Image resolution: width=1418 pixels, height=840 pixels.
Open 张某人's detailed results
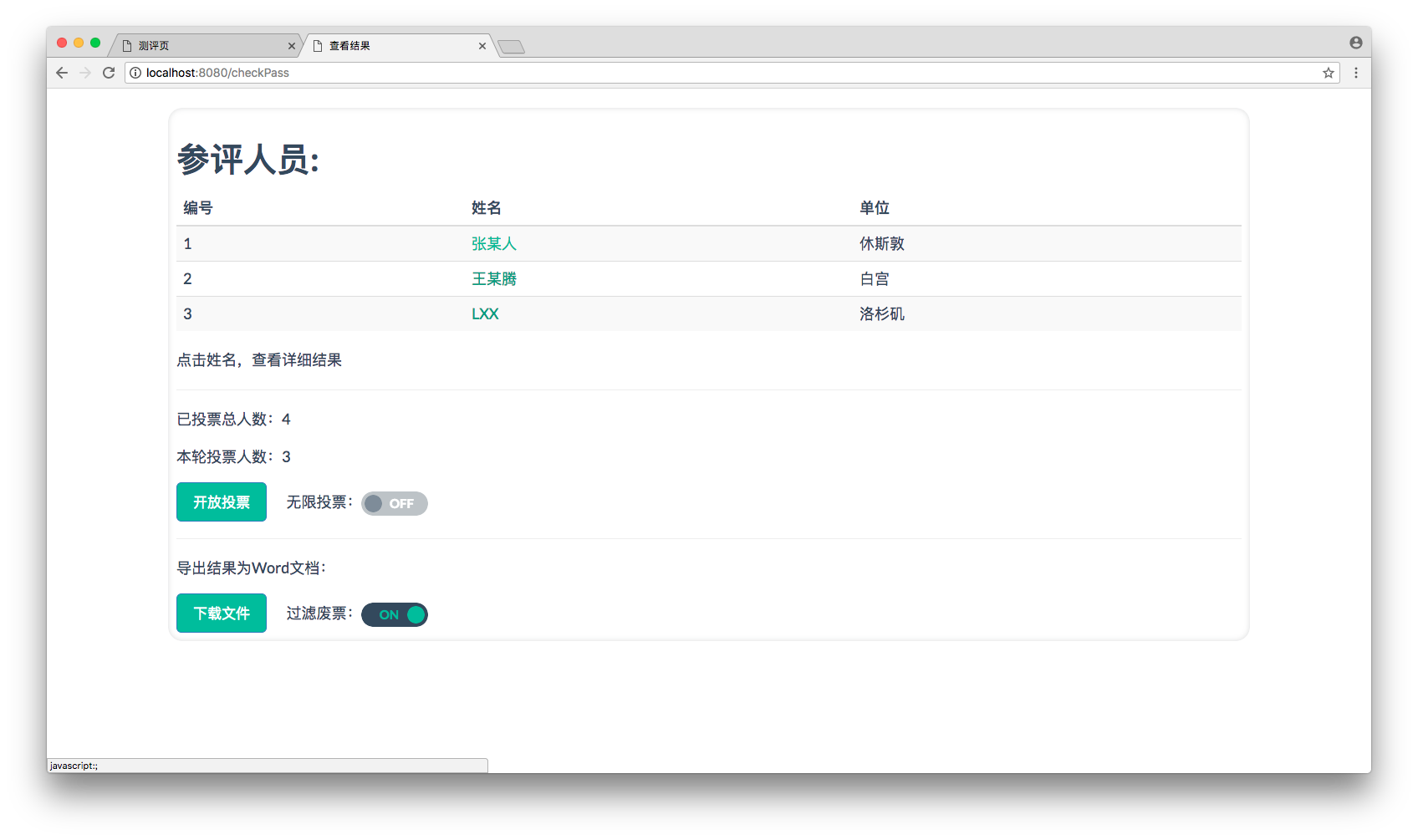coord(494,243)
